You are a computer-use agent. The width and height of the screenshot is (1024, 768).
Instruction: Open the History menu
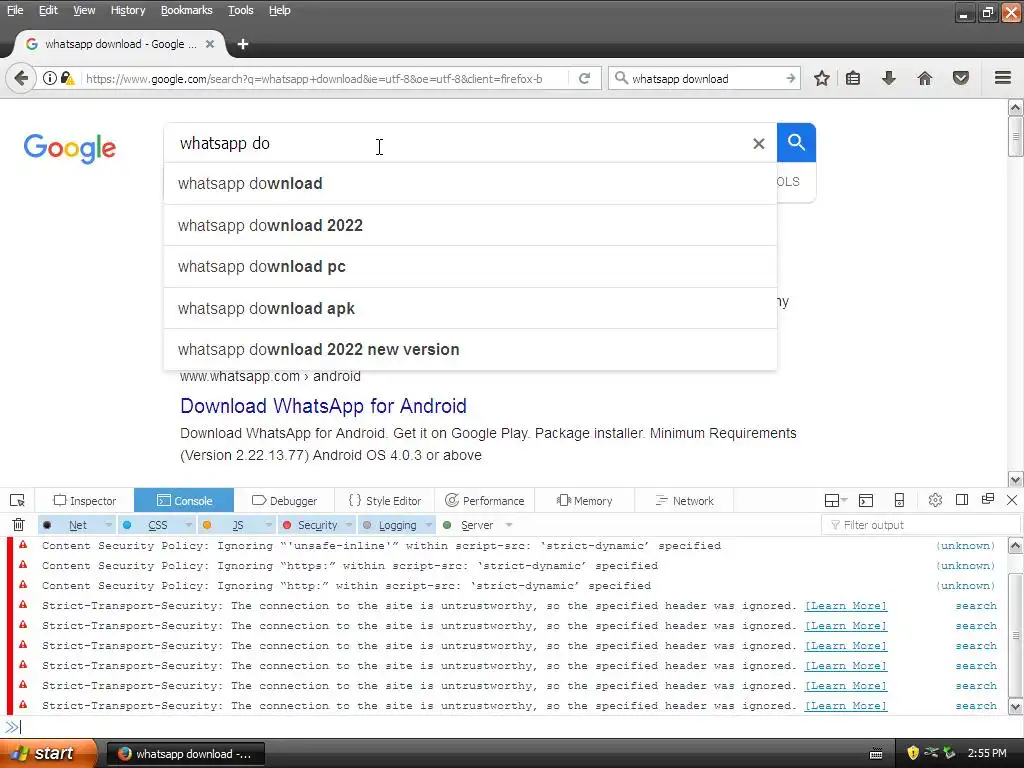tap(127, 10)
